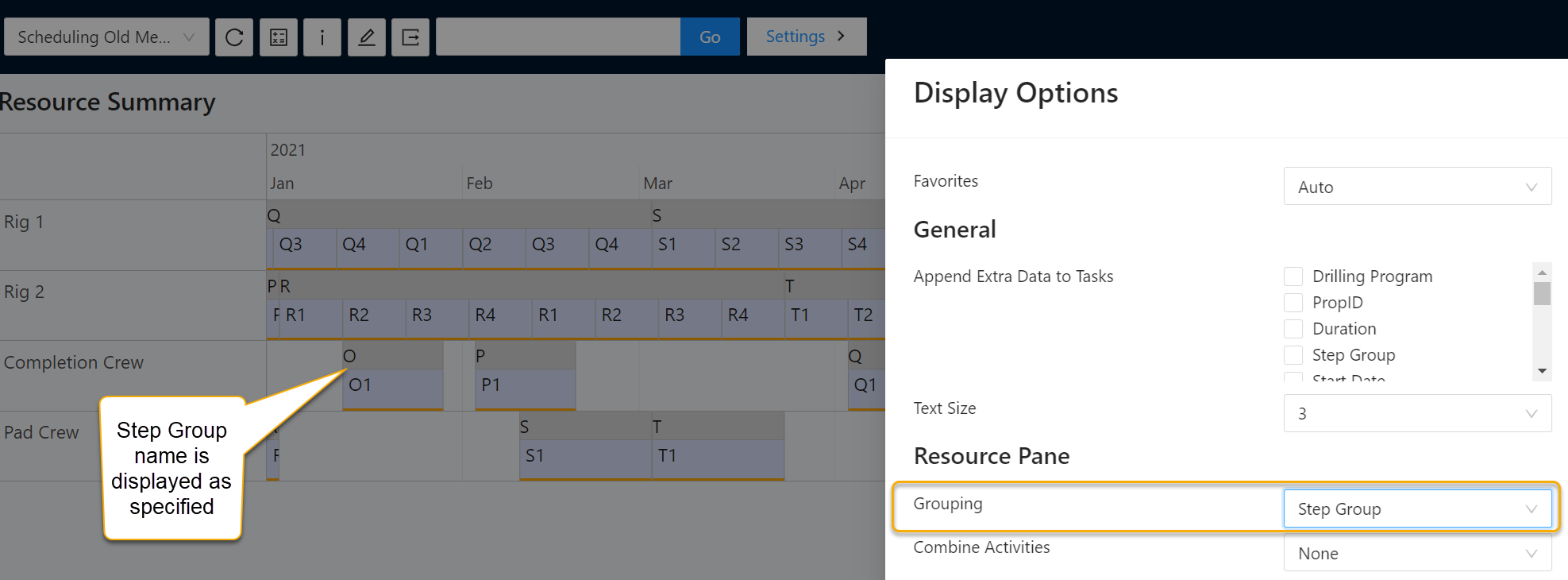Click the search field beside Go
The image size is (1568, 580).
557,37
